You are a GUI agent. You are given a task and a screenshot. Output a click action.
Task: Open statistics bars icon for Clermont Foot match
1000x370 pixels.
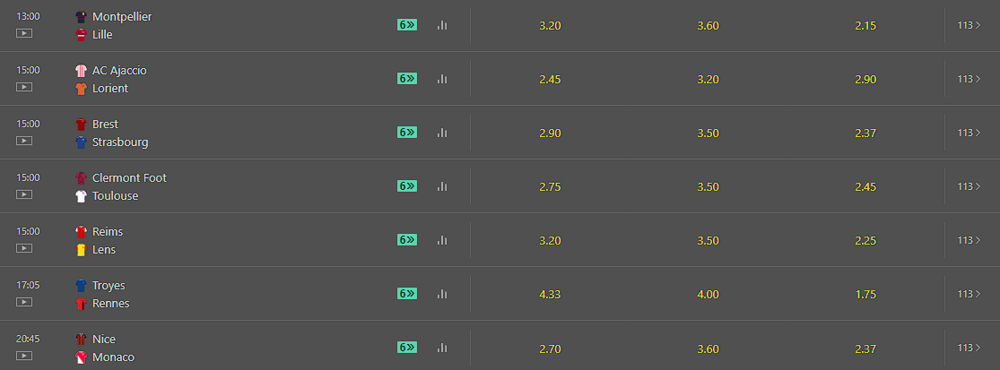pyautogui.click(x=442, y=186)
